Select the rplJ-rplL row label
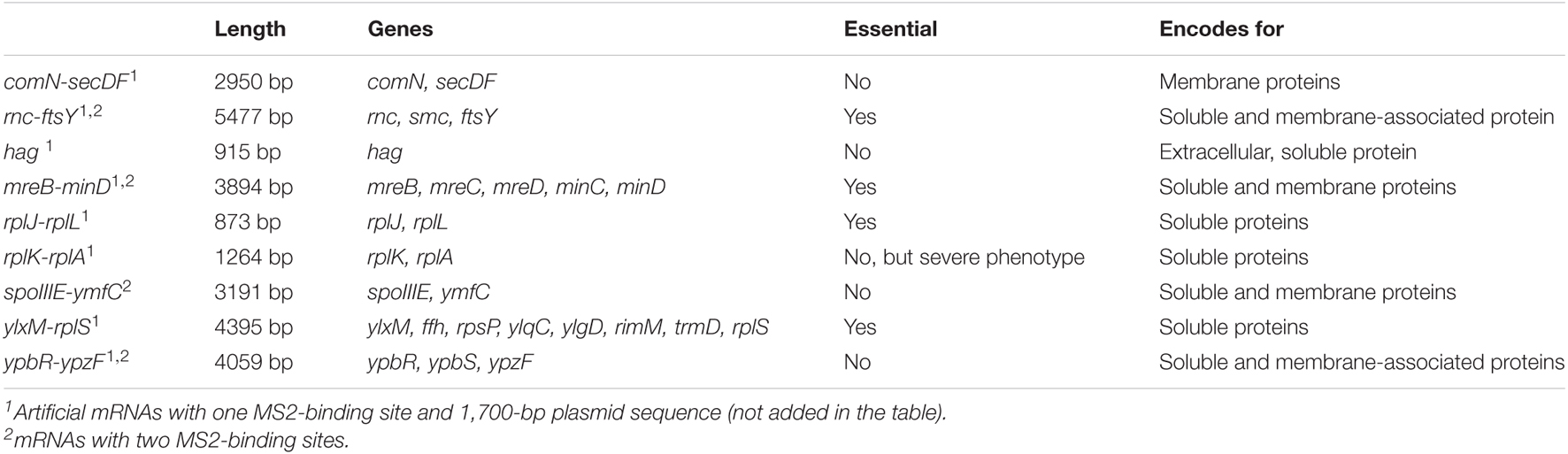This screenshot has width=1568, height=454. click(x=50, y=221)
